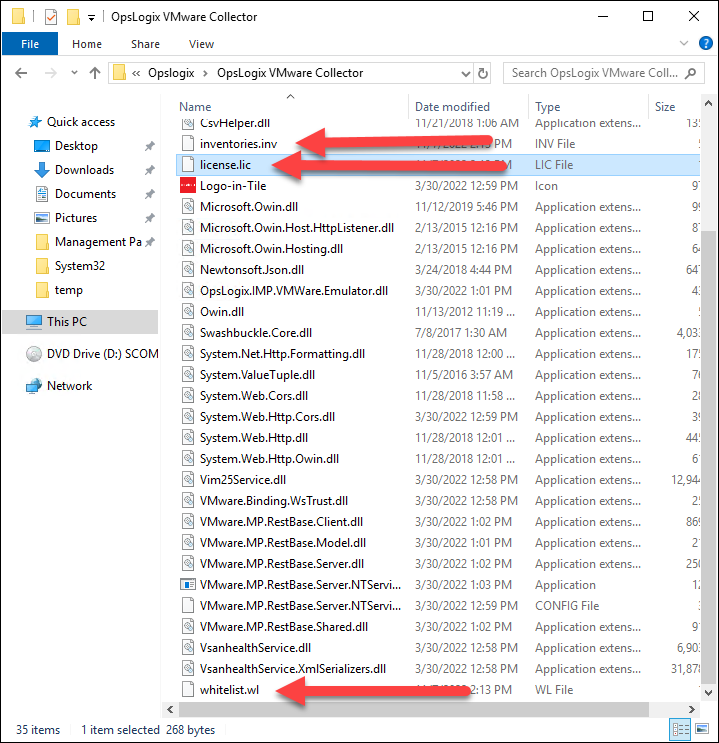
Task: Sort by the Date modified column
Action: coord(452,107)
